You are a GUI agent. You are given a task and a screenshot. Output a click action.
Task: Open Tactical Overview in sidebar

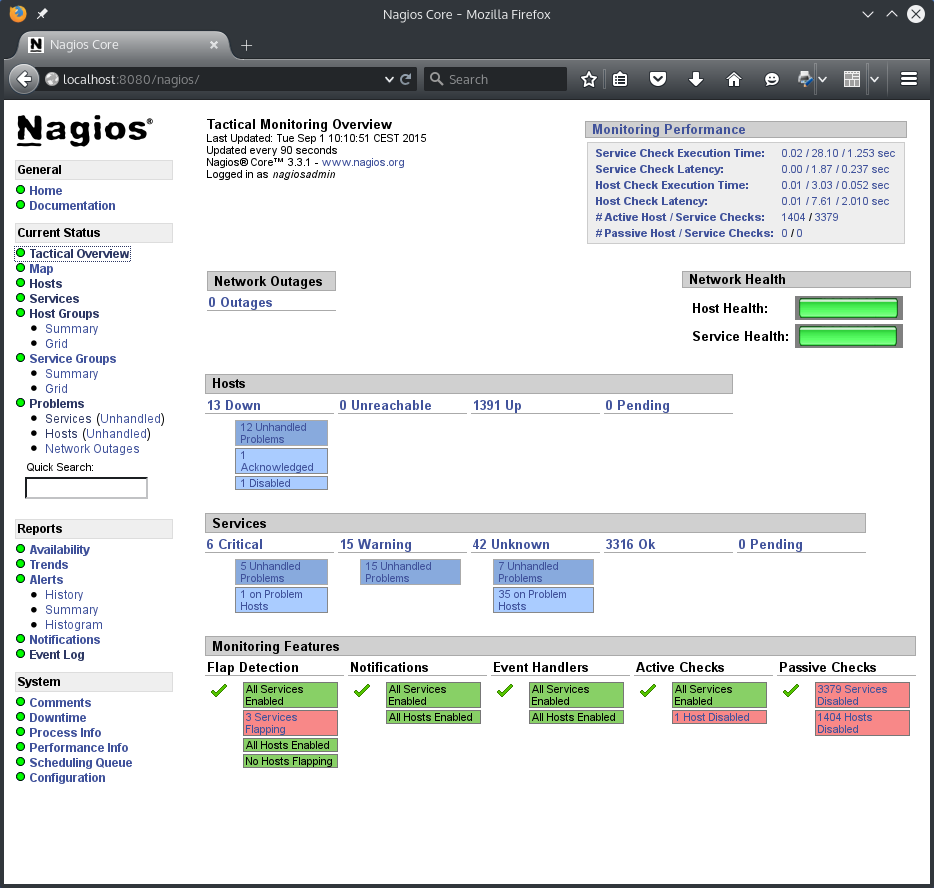tap(79, 254)
